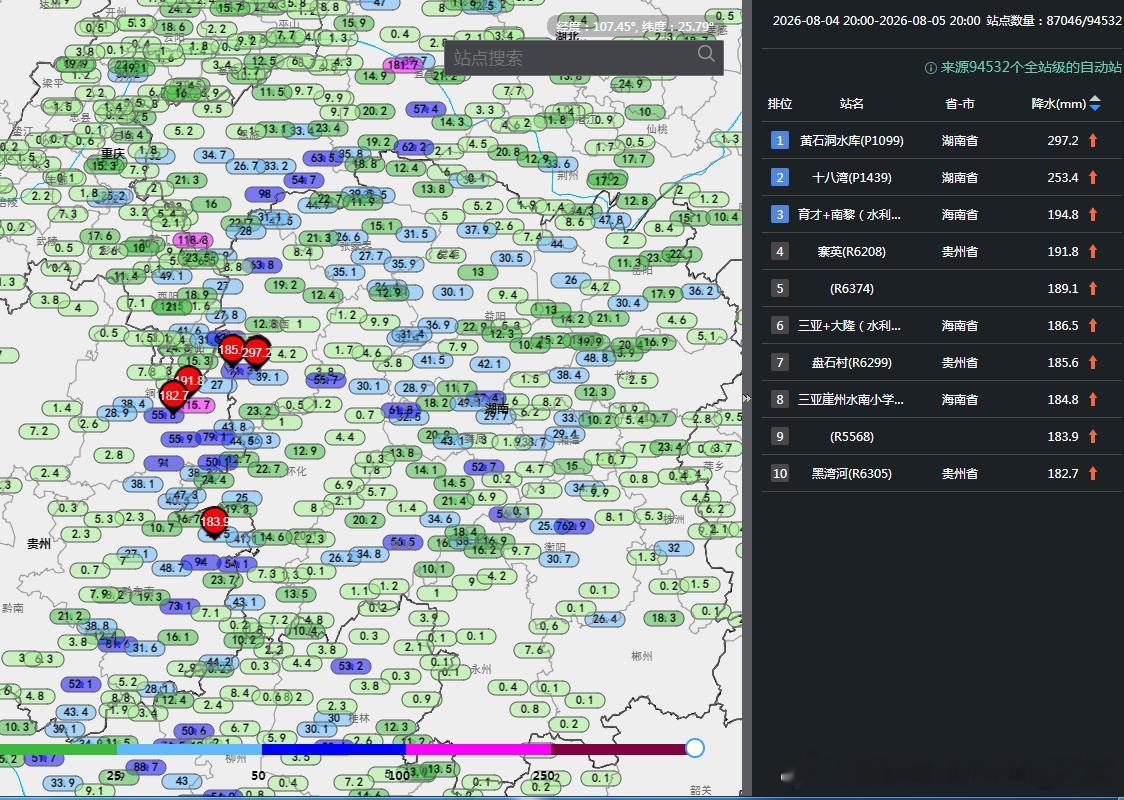Click the up arrow in 盘石村 row

1093,363
